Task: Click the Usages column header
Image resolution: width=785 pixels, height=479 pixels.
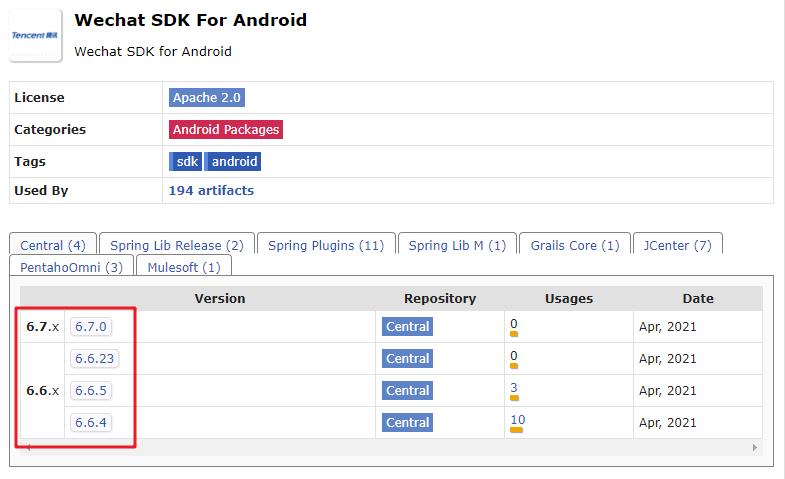Action: point(569,299)
